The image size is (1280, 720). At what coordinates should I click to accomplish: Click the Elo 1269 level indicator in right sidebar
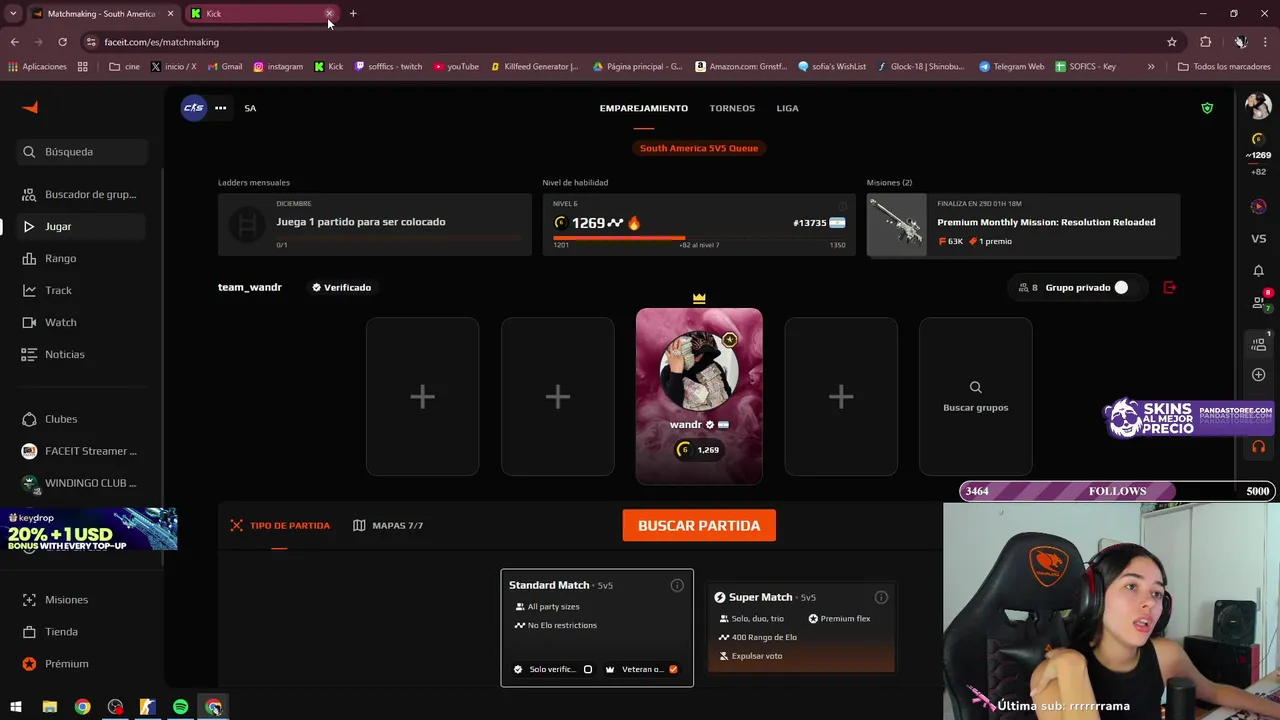[1258, 148]
